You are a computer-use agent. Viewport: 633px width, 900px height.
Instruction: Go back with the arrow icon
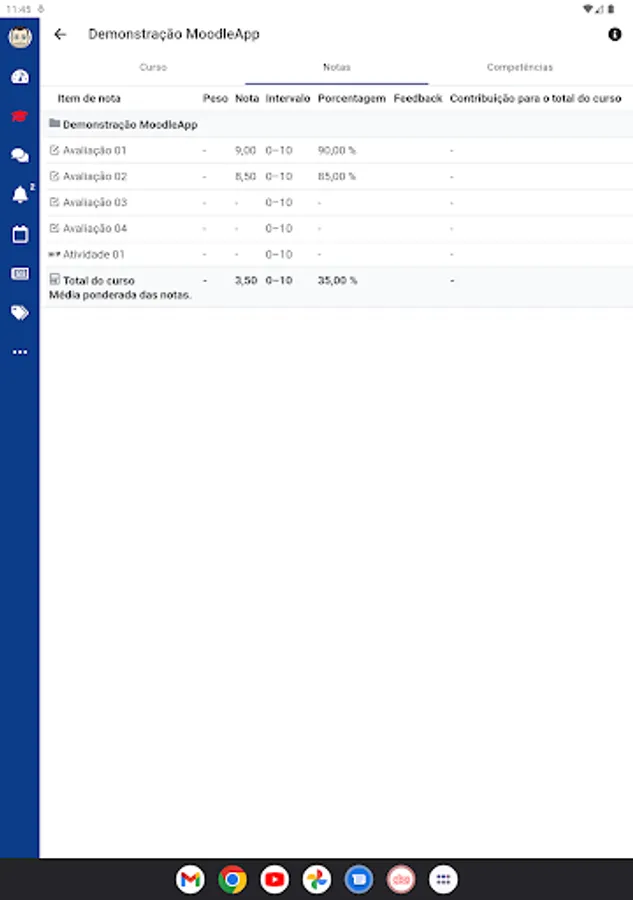coord(60,34)
